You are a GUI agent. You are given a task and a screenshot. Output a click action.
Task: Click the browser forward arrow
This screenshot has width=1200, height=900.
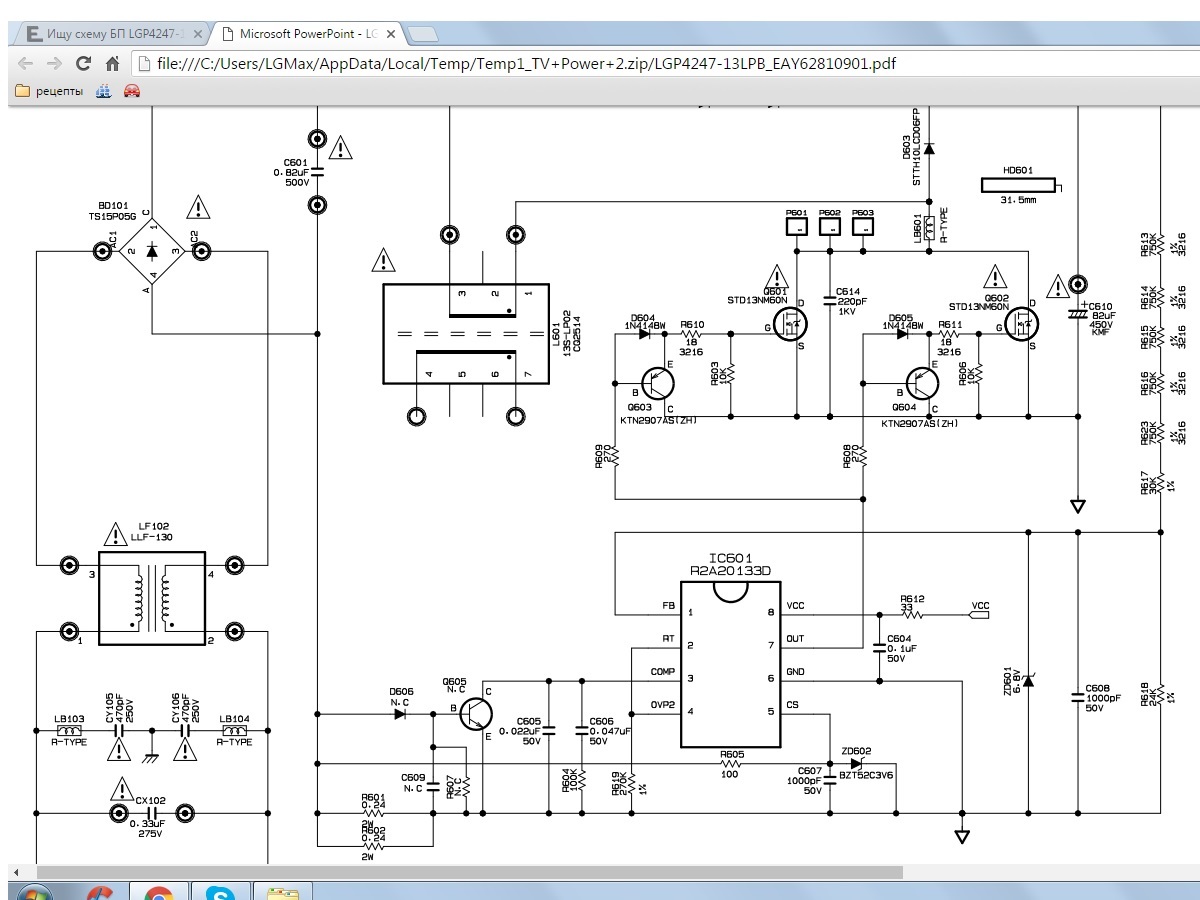tap(54, 63)
